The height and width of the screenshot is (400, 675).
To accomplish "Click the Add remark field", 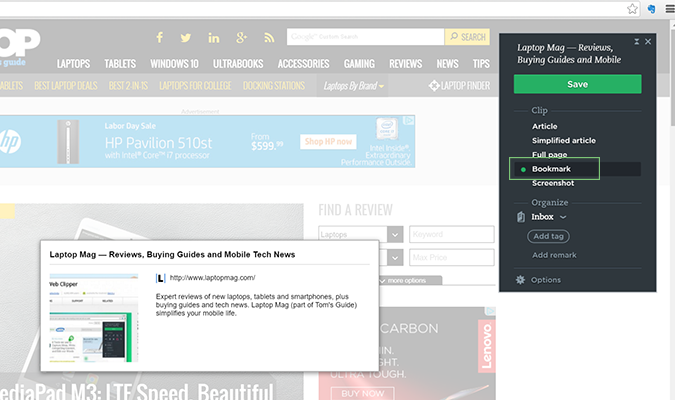I will (554, 255).
